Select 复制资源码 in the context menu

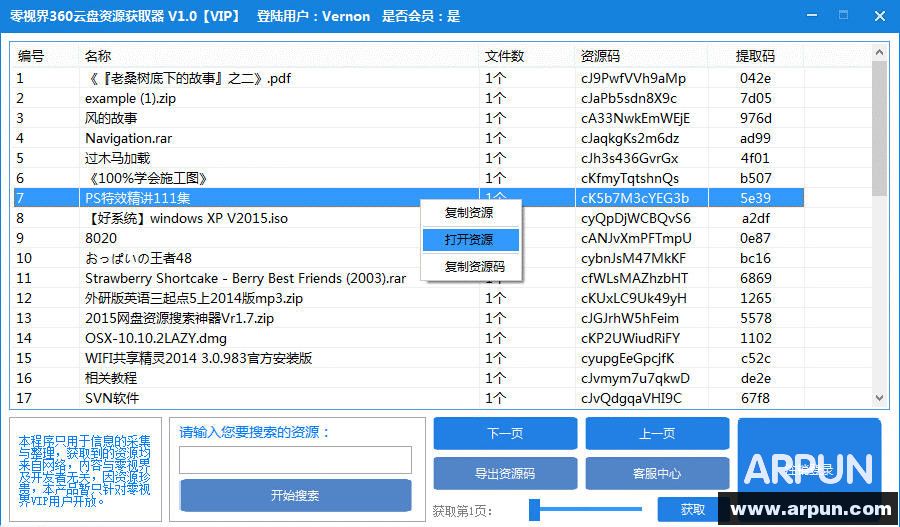(x=474, y=267)
